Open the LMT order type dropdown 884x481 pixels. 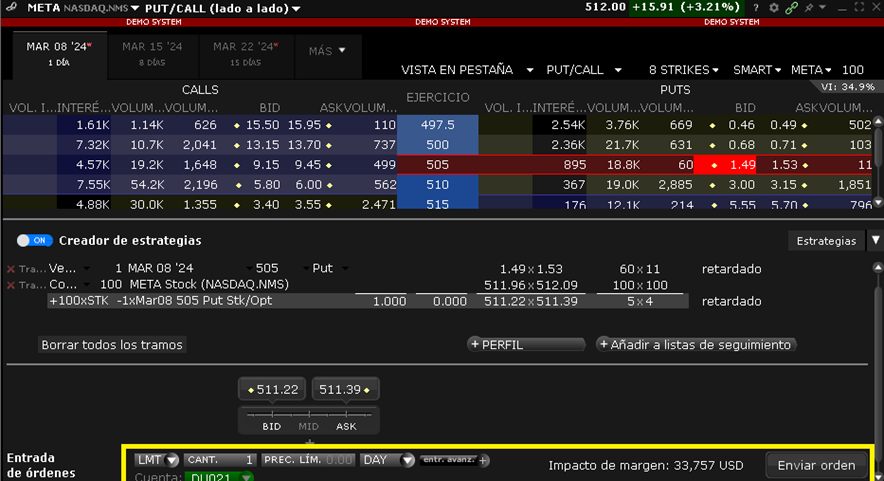point(158,461)
